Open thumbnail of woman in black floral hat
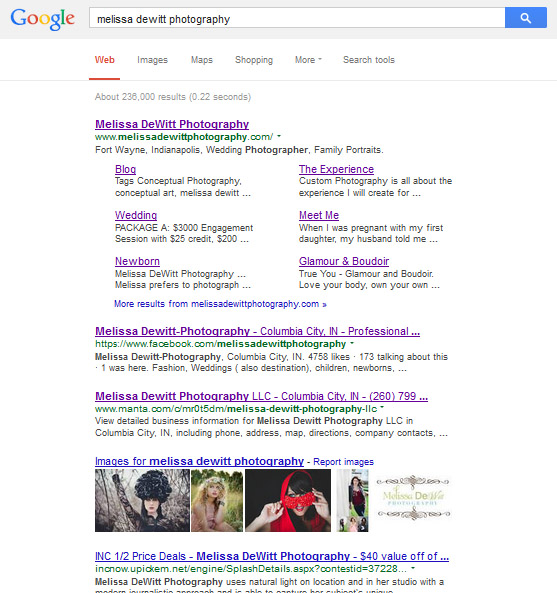The width and height of the screenshot is (557, 593). tap(142, 500)
